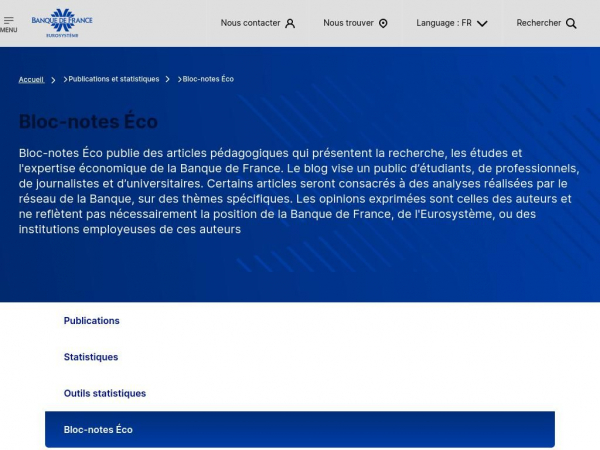Open the hamburger MENU icon
The width and height of the screenshot is (600, 450).
point(8,20)
